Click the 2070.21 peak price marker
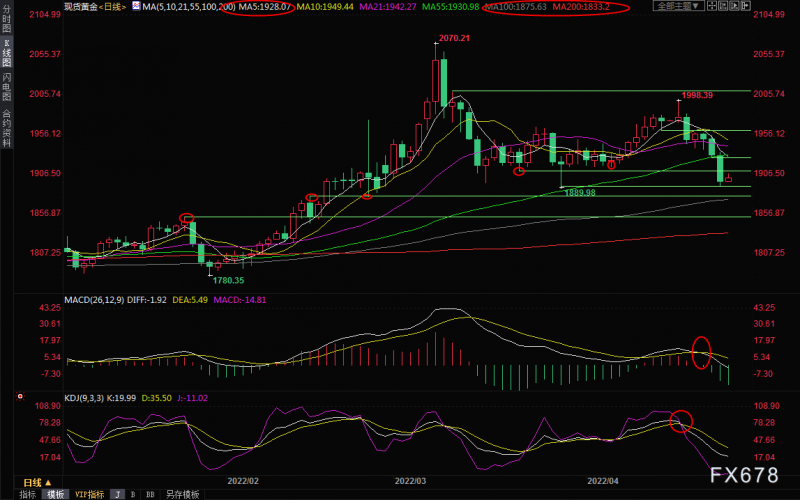 (453, 38)
